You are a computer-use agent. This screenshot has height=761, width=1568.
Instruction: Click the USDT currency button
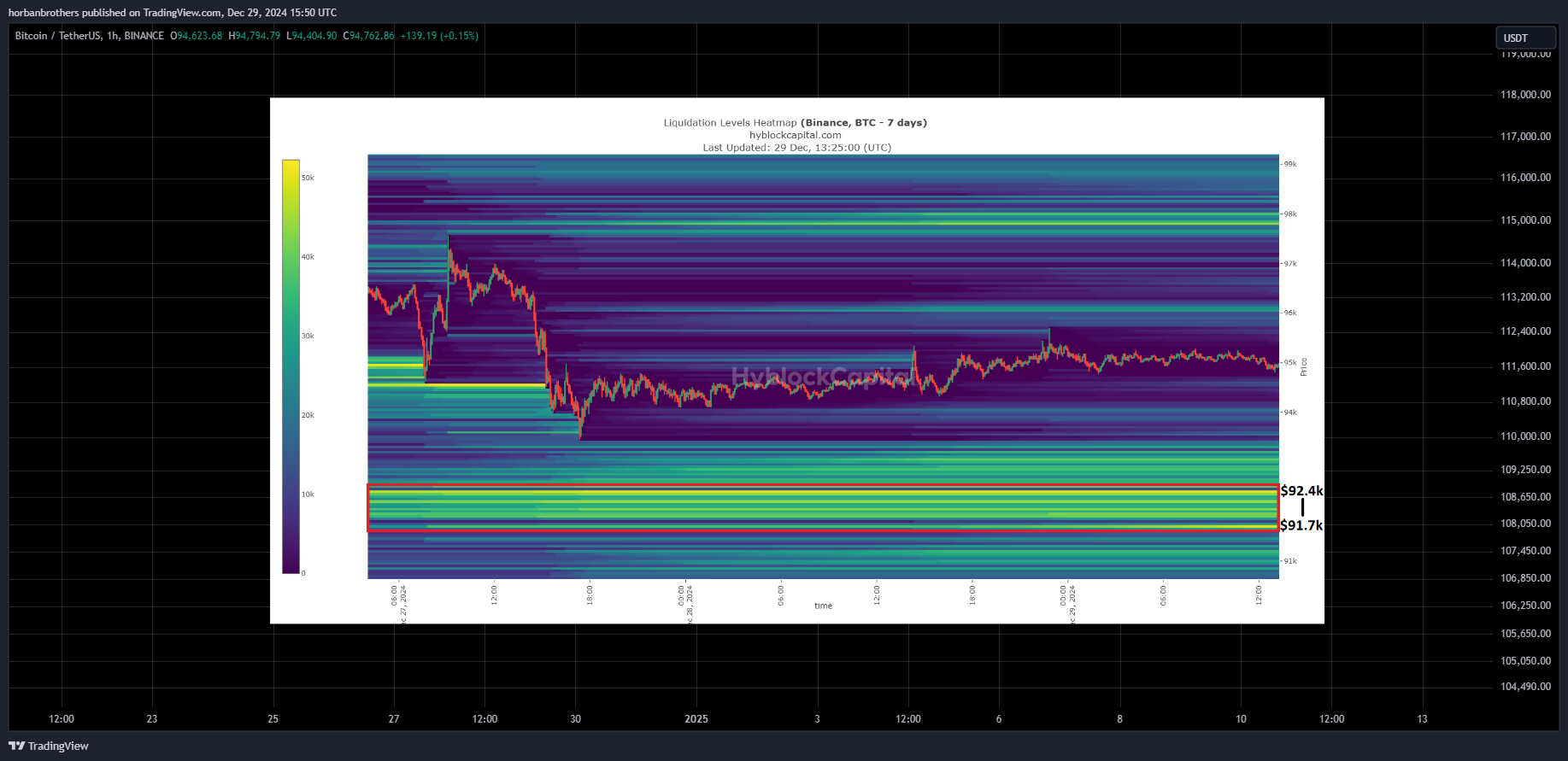point(1525,38)
